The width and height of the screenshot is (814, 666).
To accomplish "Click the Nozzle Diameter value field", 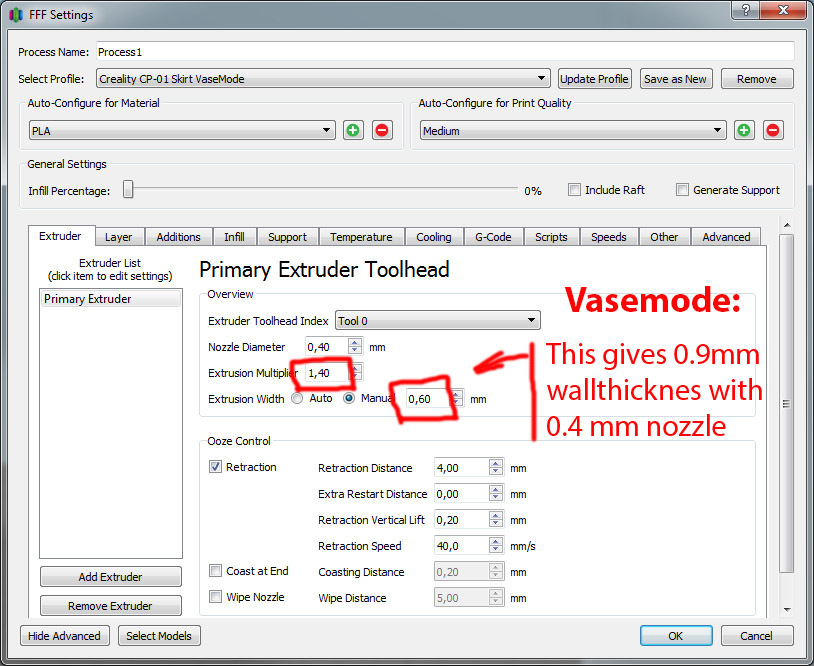I will tap(327, 347).
